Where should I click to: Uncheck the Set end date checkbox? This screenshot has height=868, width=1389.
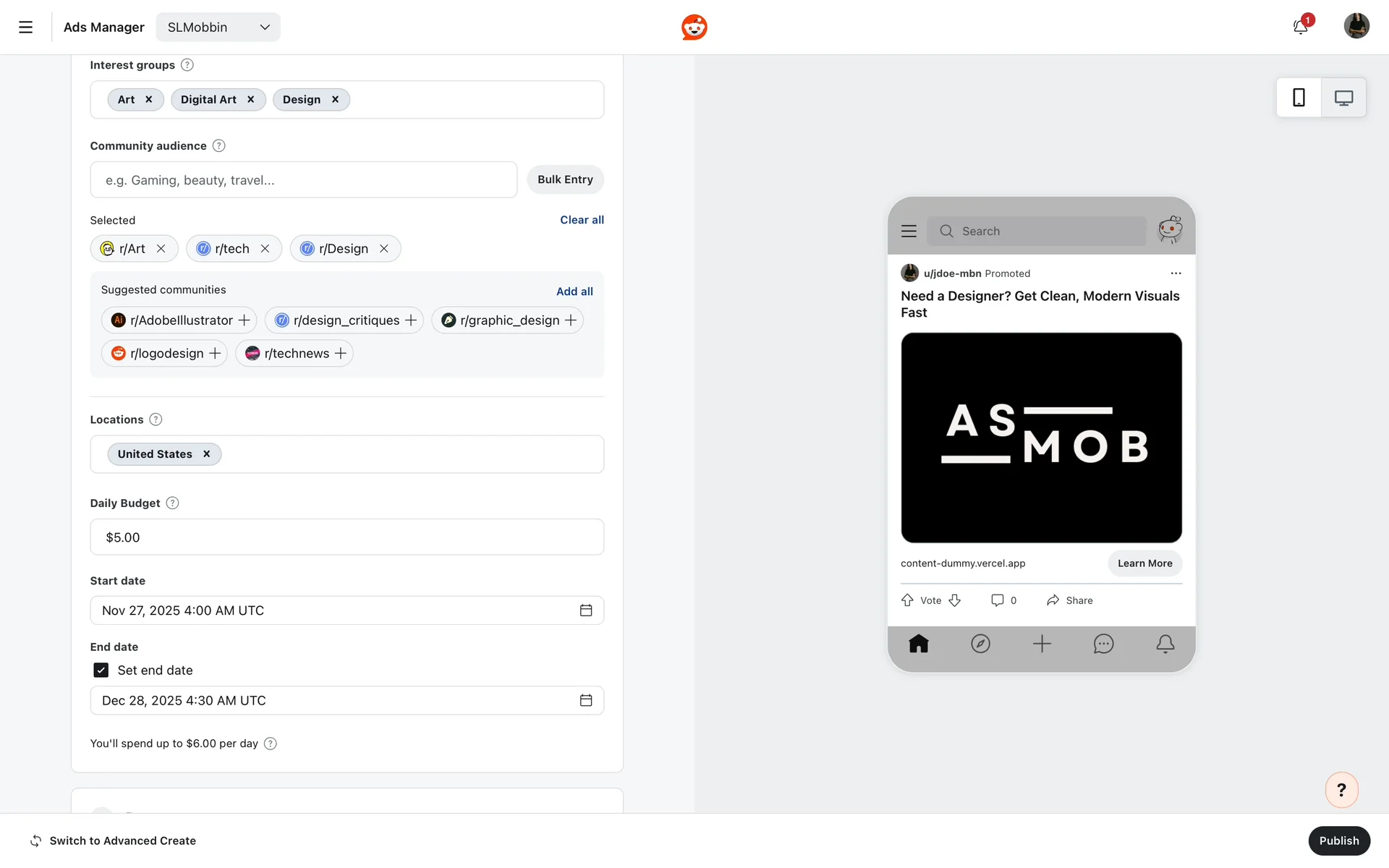(x=101, y=671)
